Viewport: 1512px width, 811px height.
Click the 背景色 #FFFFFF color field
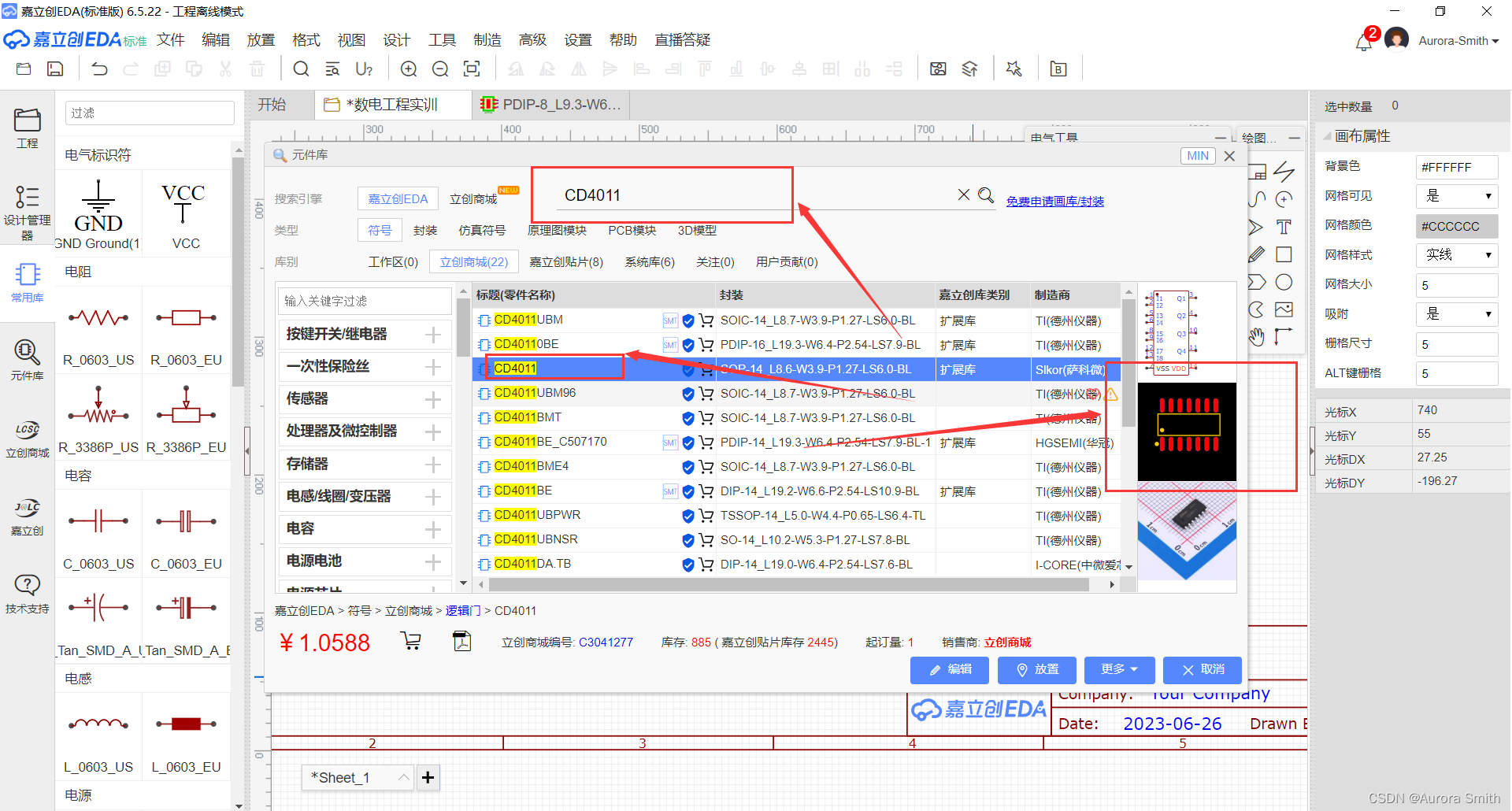pyautogui.click(x=1456, y=167)
